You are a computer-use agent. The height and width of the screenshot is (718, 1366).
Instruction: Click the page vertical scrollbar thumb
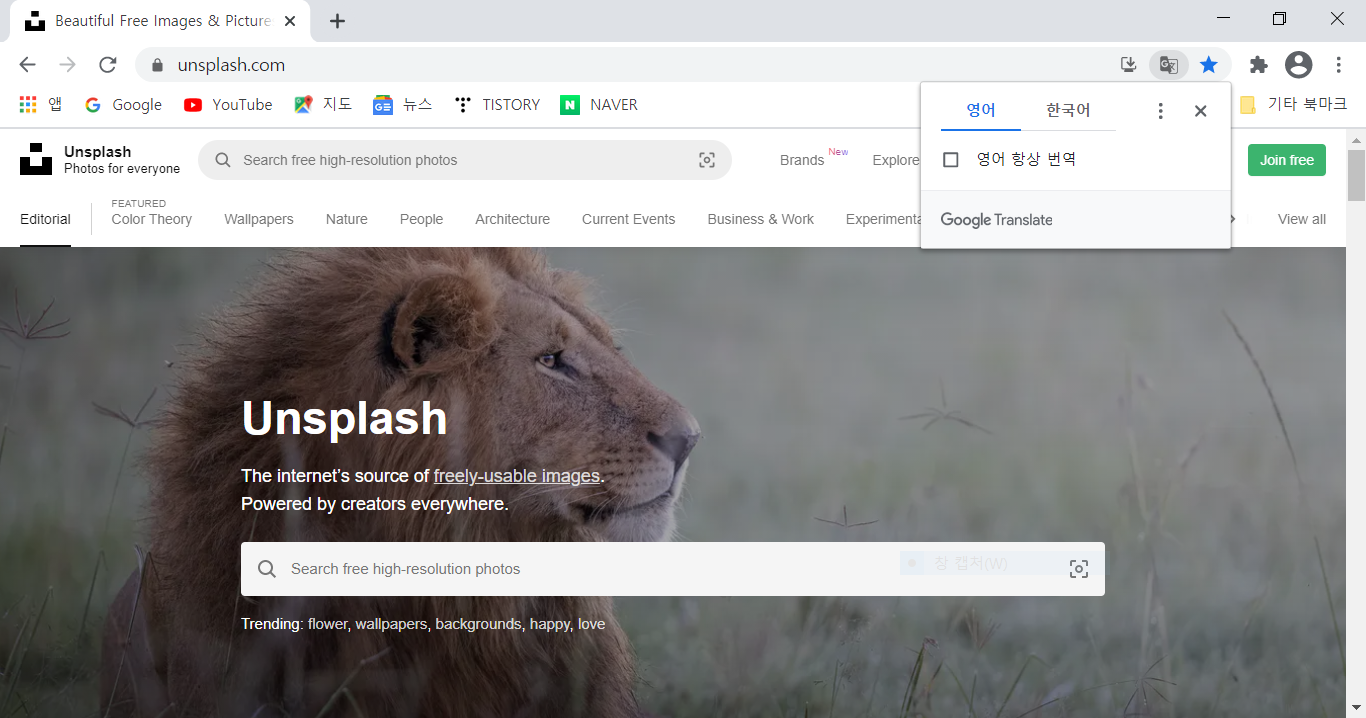coord(1356,175)
